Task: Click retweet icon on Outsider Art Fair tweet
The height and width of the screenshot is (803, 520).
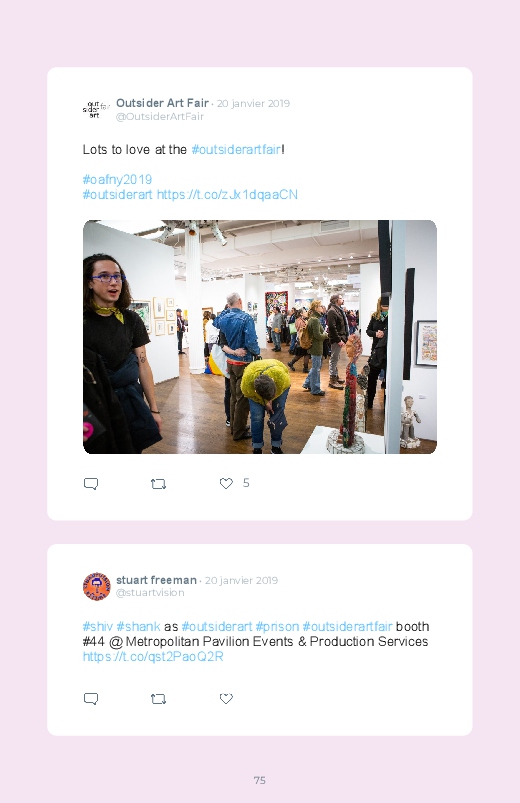Action: click(x=158, y=483)
